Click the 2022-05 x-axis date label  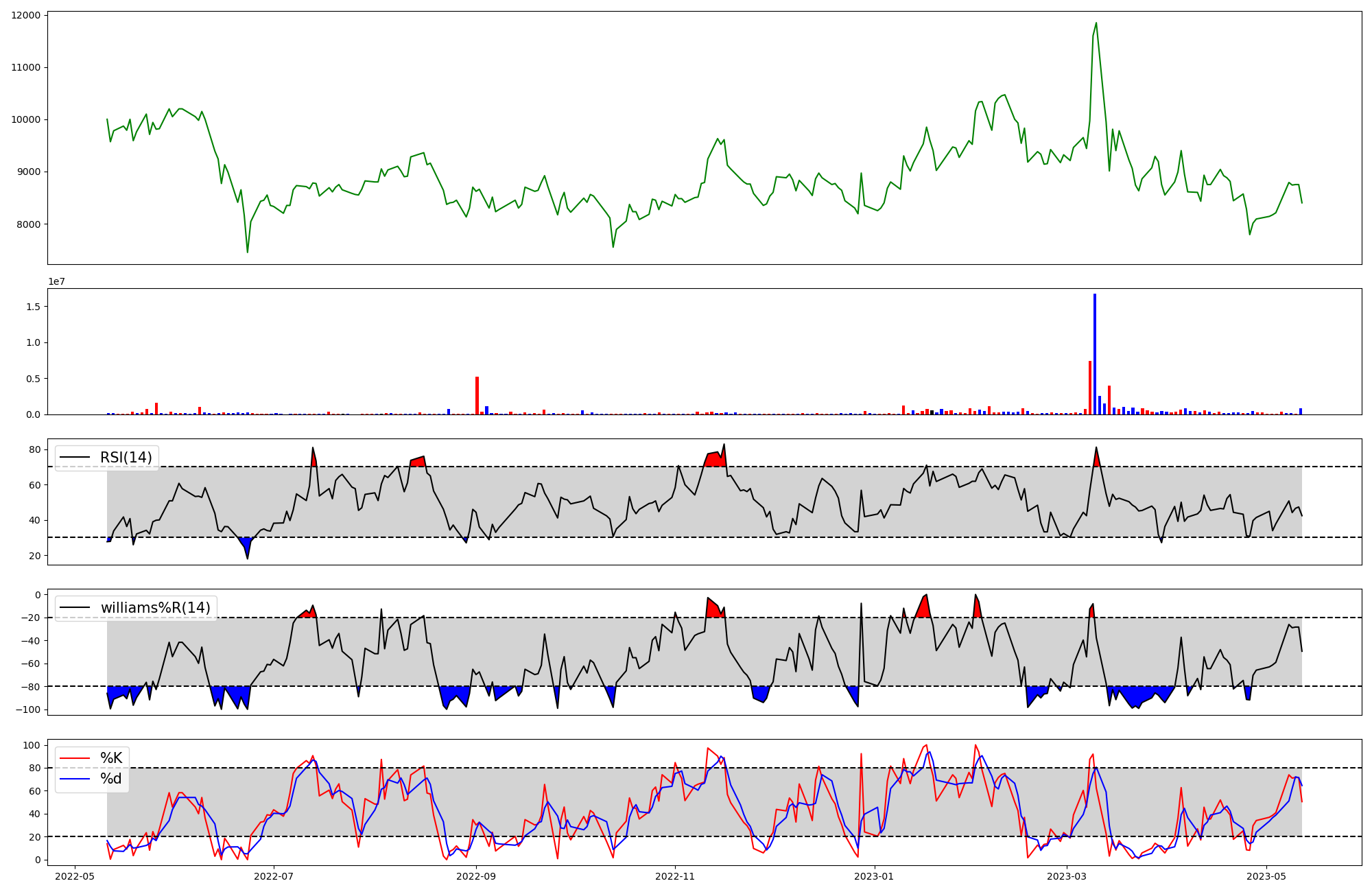pos(75,876)
